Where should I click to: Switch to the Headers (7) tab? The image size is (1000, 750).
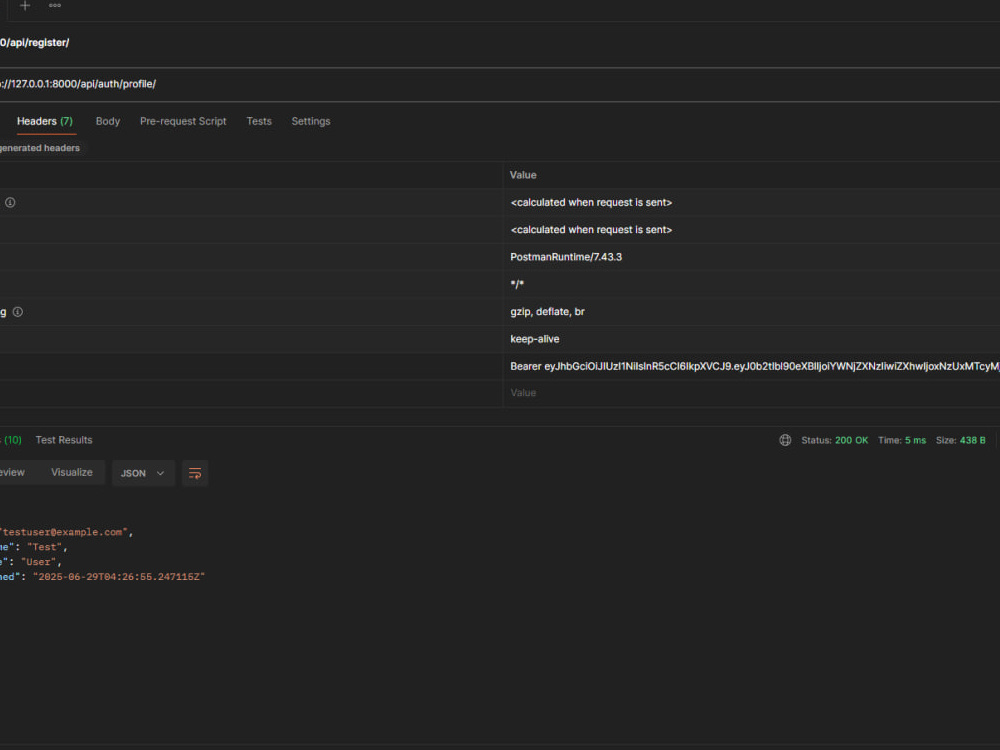tap(45, 121)
